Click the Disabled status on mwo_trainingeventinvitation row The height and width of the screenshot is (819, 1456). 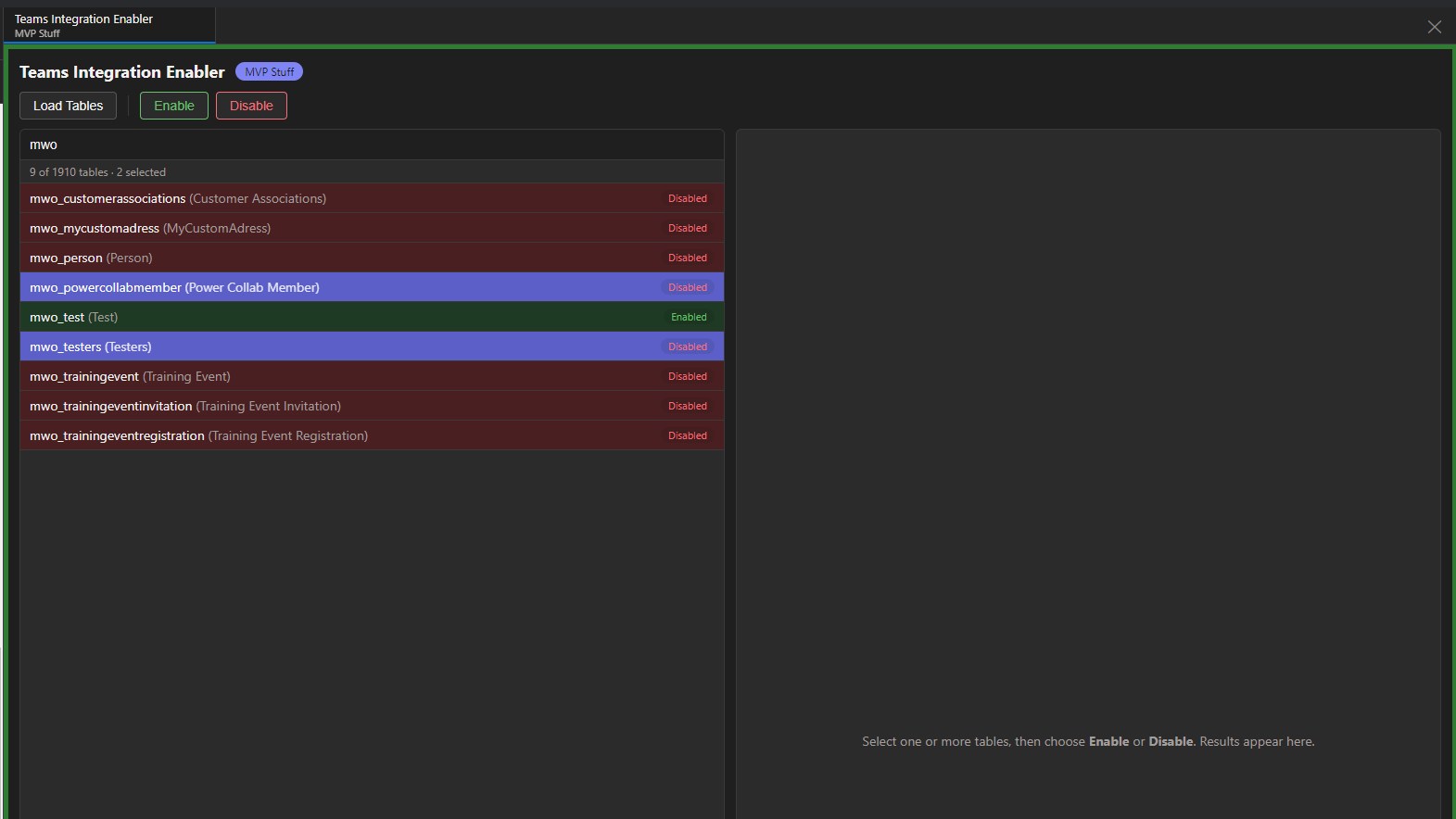click(688, 406)
